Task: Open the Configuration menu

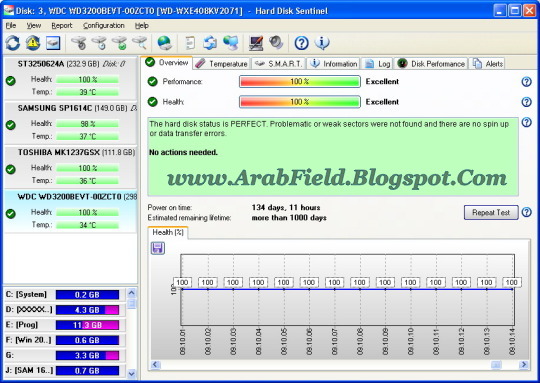Action: tap(103, 25)
